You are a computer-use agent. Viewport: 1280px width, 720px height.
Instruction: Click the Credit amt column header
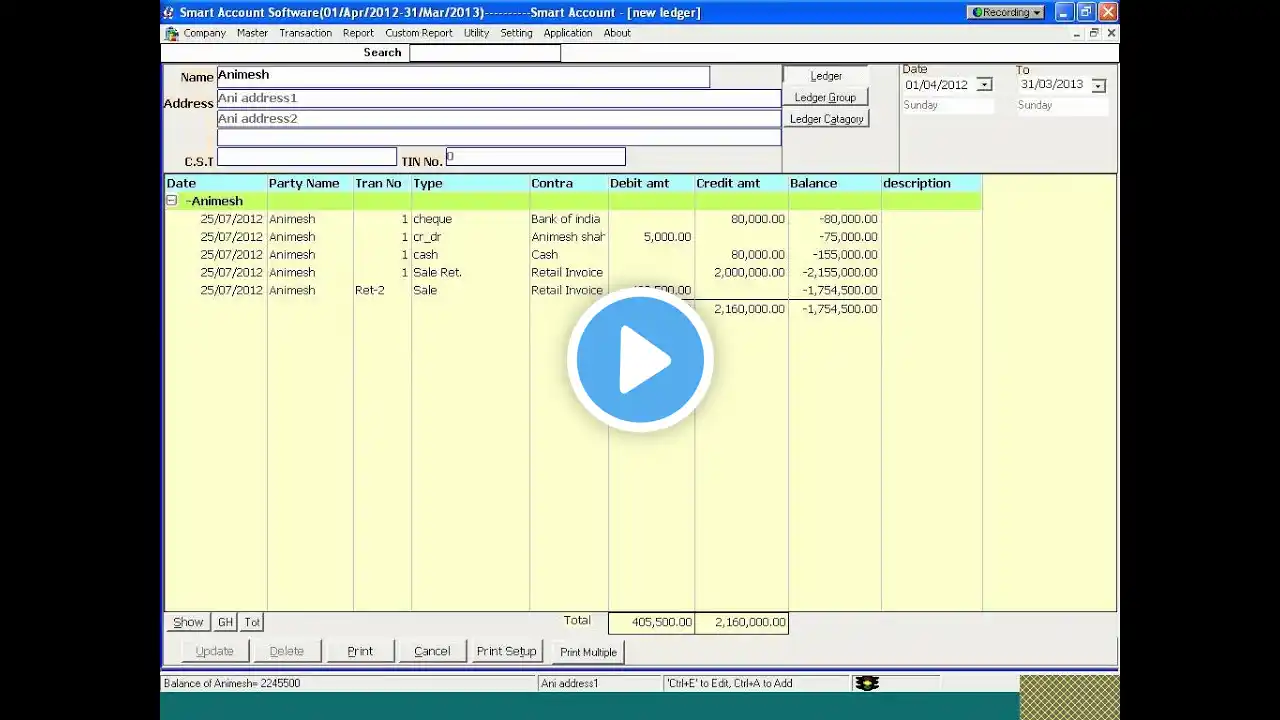[x=742, y=183]
